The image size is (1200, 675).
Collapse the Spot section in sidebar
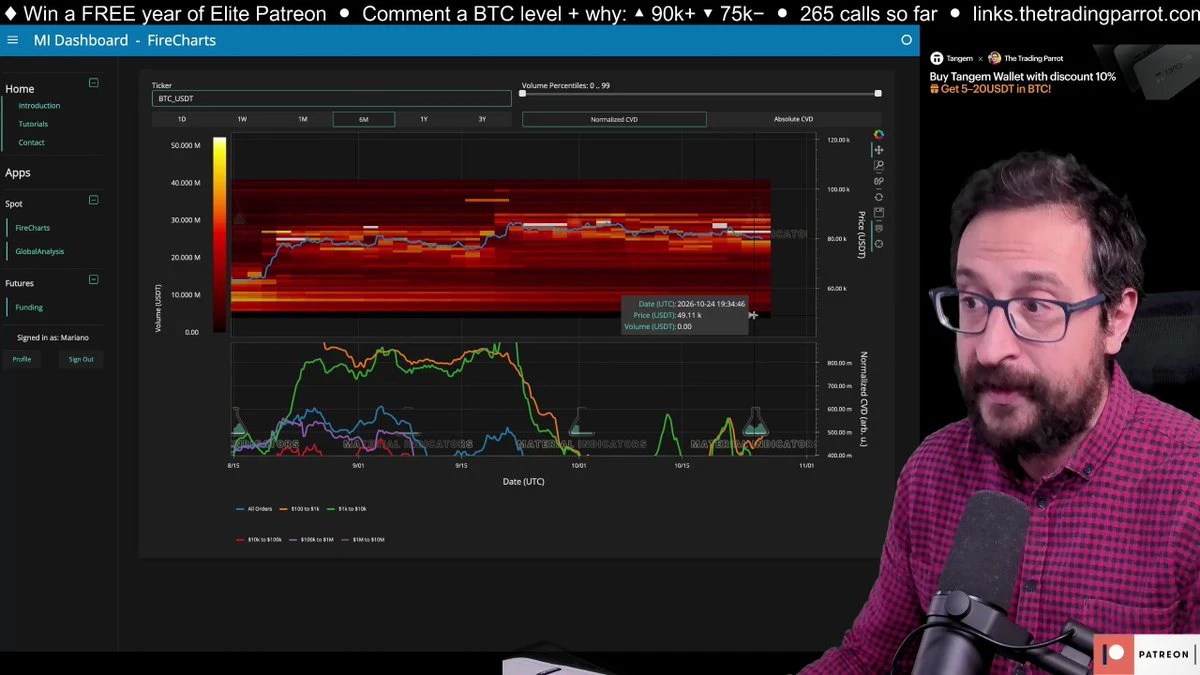coord(93,200)
